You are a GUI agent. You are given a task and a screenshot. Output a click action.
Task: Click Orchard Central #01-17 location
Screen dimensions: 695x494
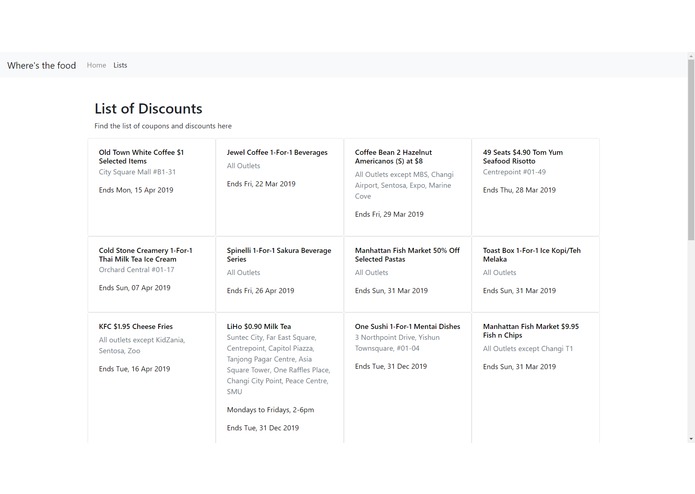point(137,270)
